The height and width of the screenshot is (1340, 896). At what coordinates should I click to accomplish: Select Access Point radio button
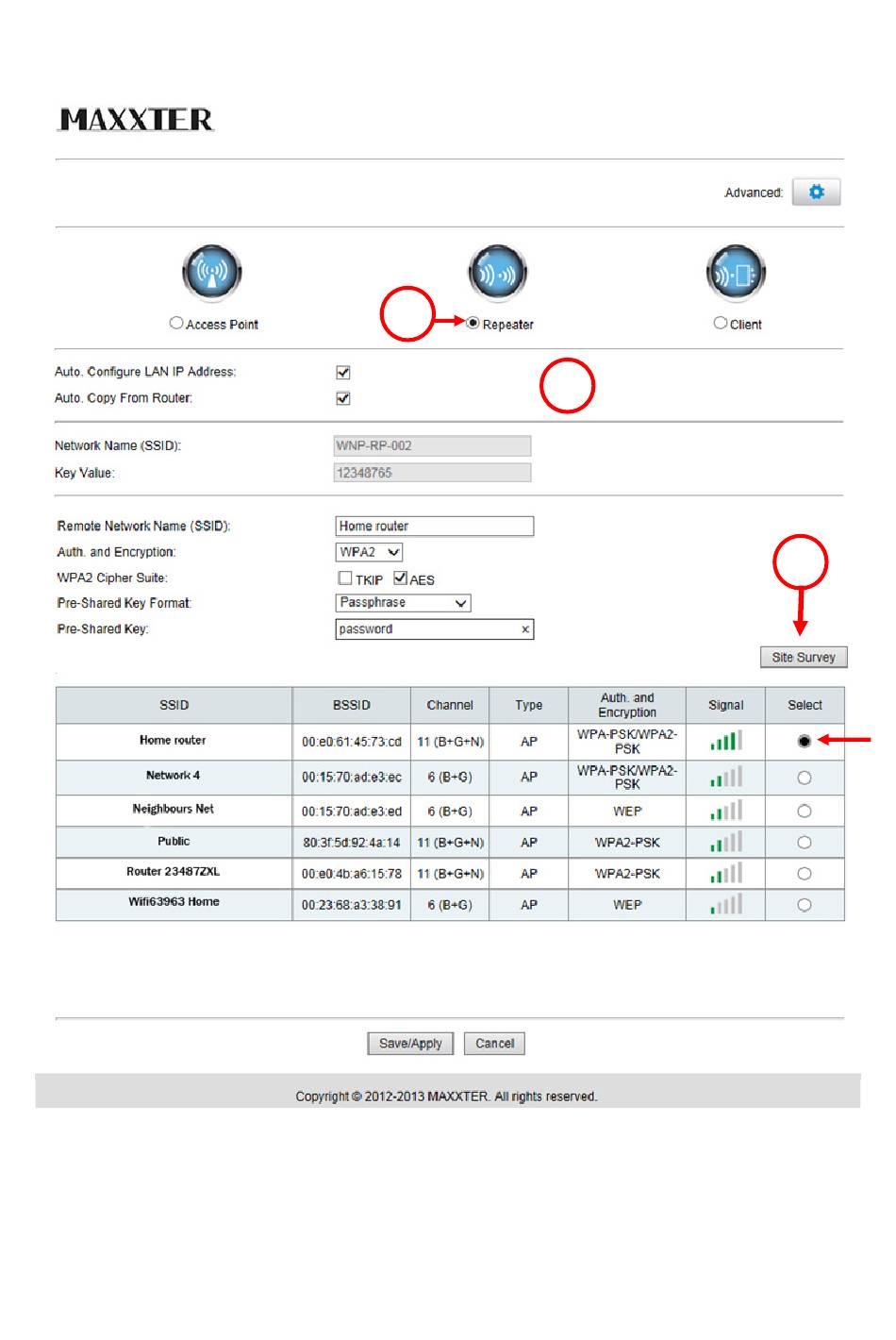[x=176, y=323]
